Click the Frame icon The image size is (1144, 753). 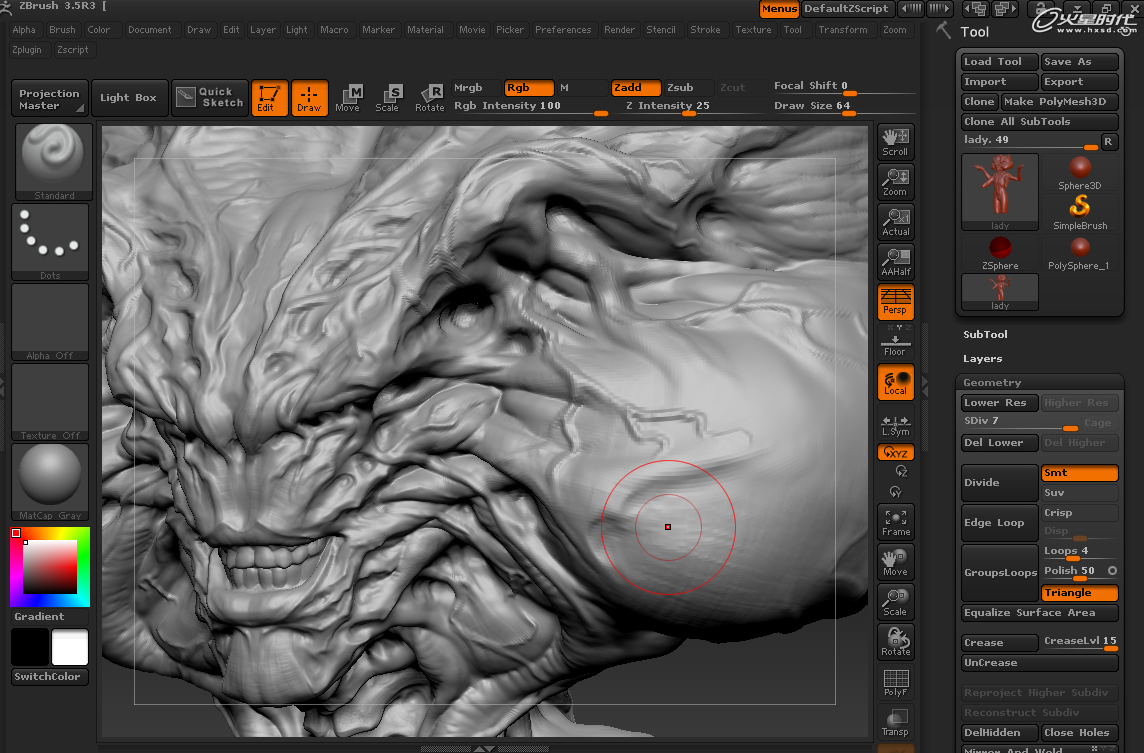[x=895, y=522]
